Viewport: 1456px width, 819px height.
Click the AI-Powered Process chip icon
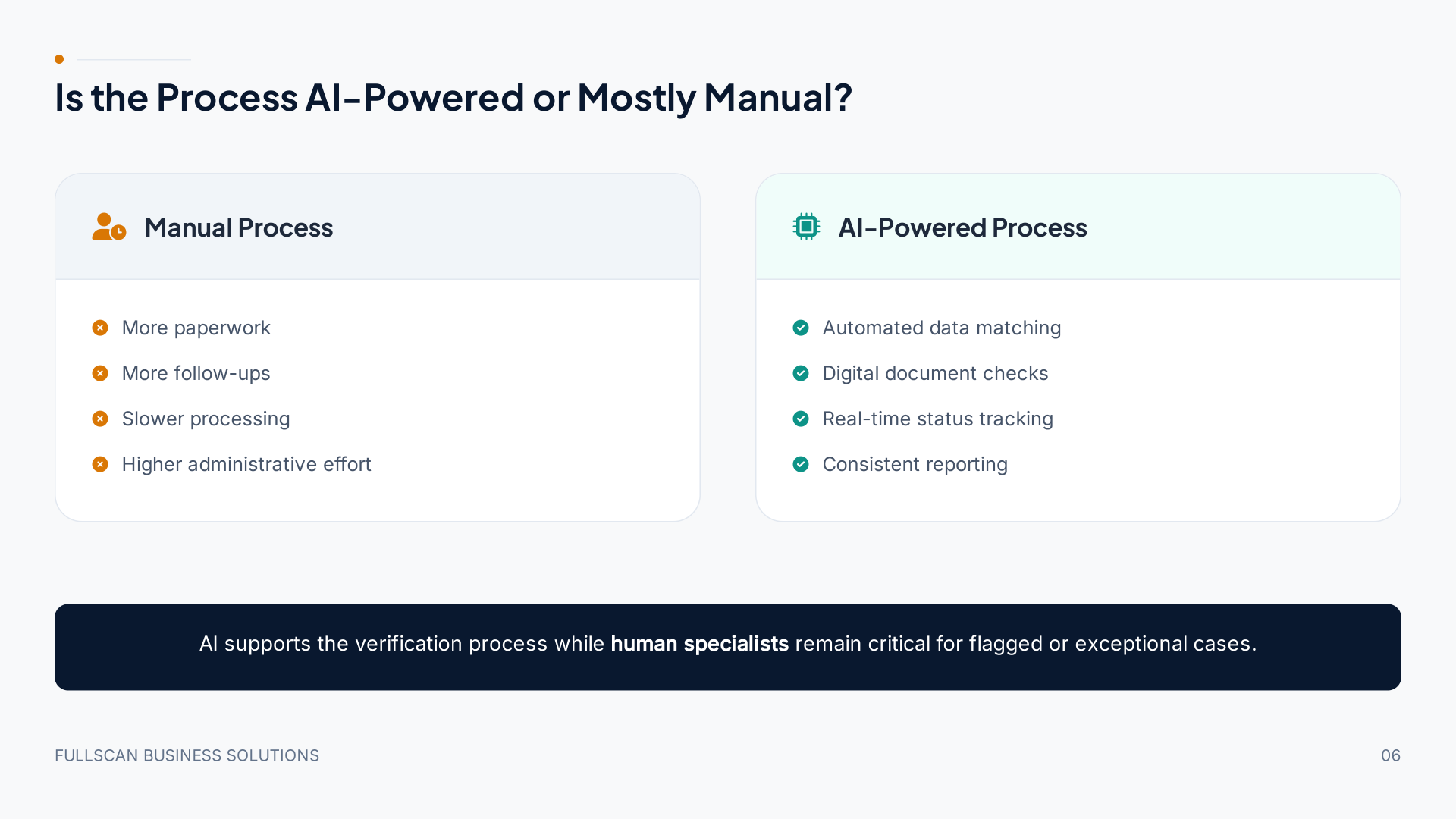coord(806,227)
